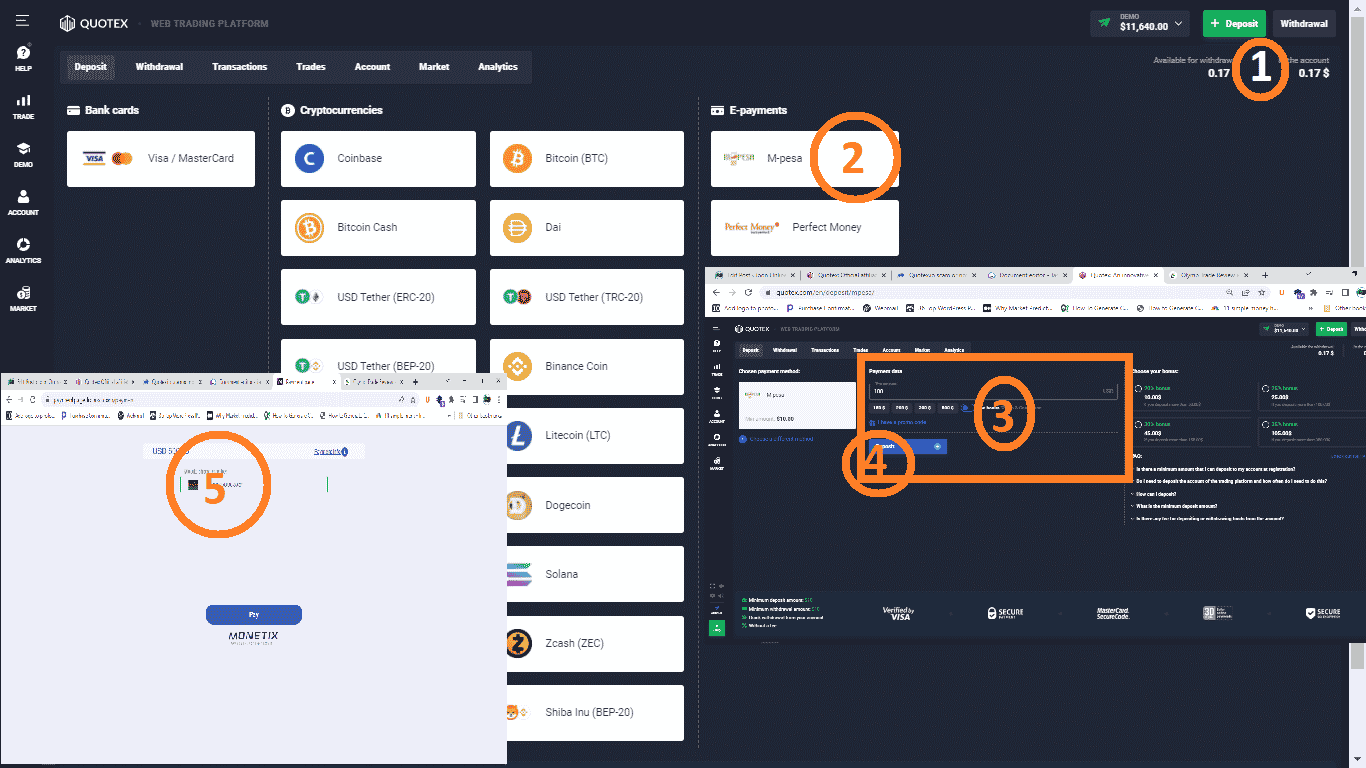The height and width of the screenshot is (768, 1366).
Task: Select the M-pesa e-payment method
Action: 805,158
